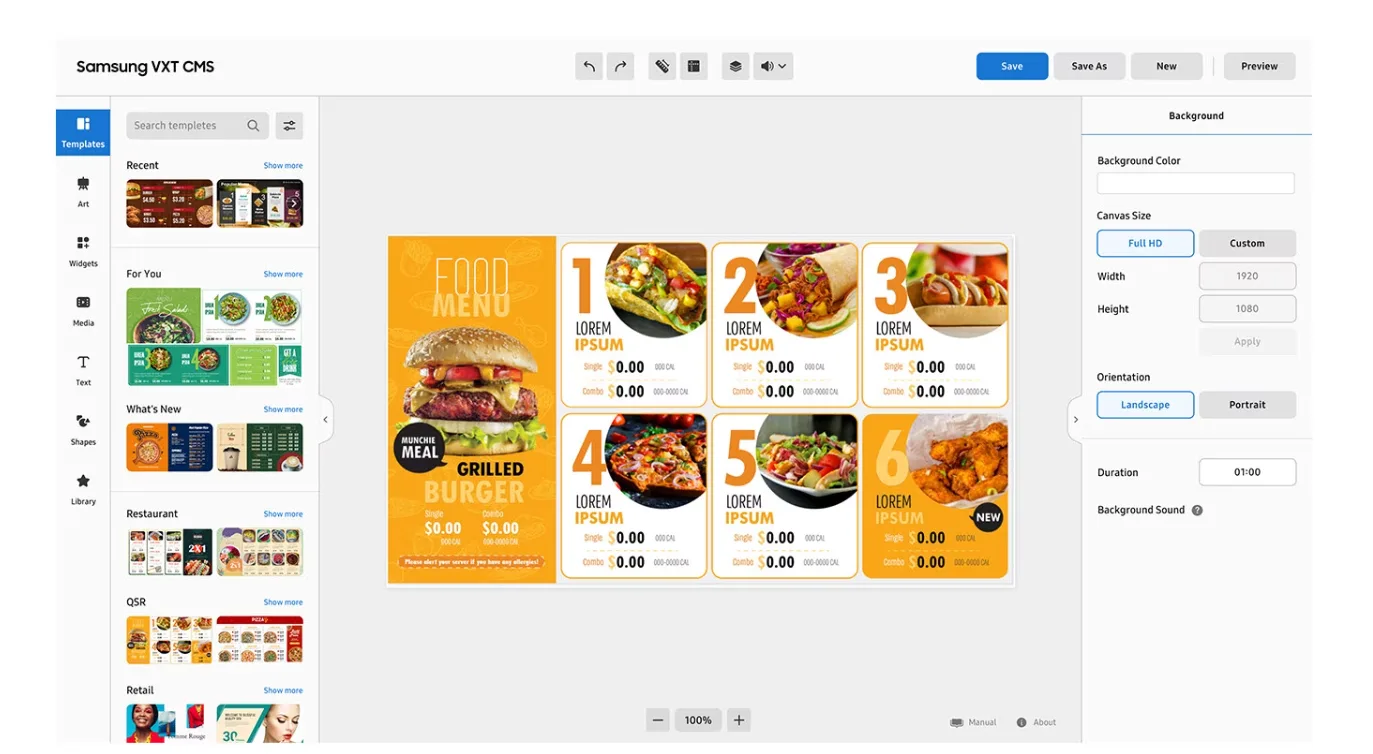This screenshot has width=1373, height=754.
Task: Click the undo arrow icon
Action: click(589, 67)
